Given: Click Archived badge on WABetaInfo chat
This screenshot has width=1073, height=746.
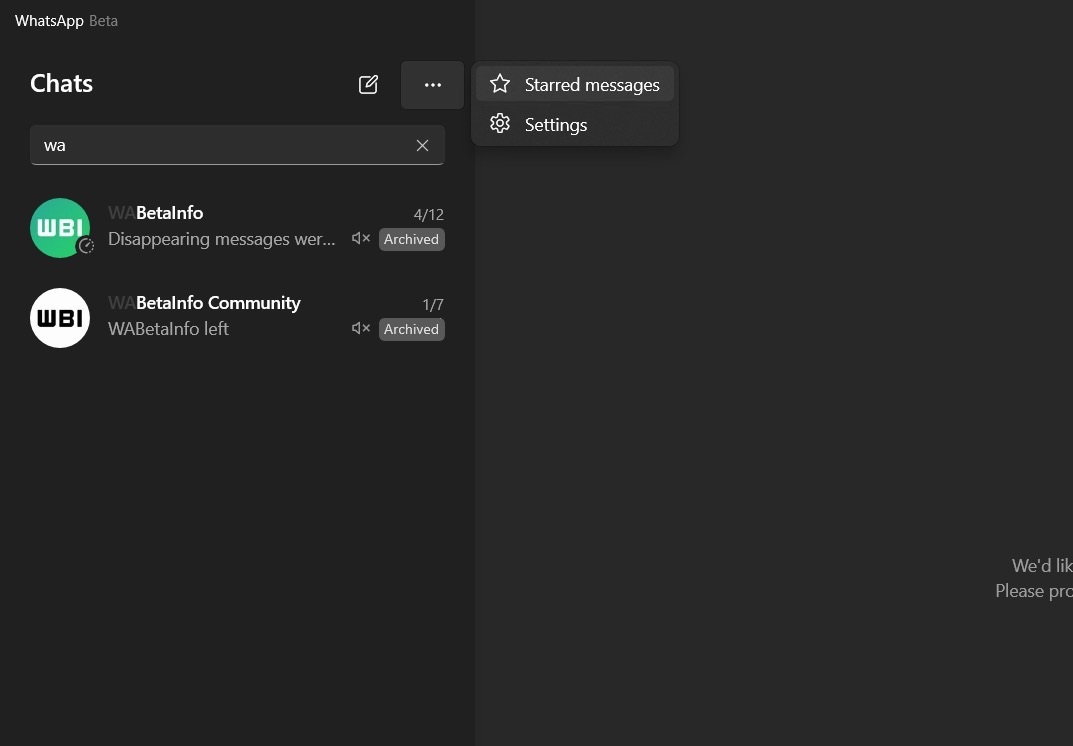Looking at the screenshot, I should (x=411, y=239).
